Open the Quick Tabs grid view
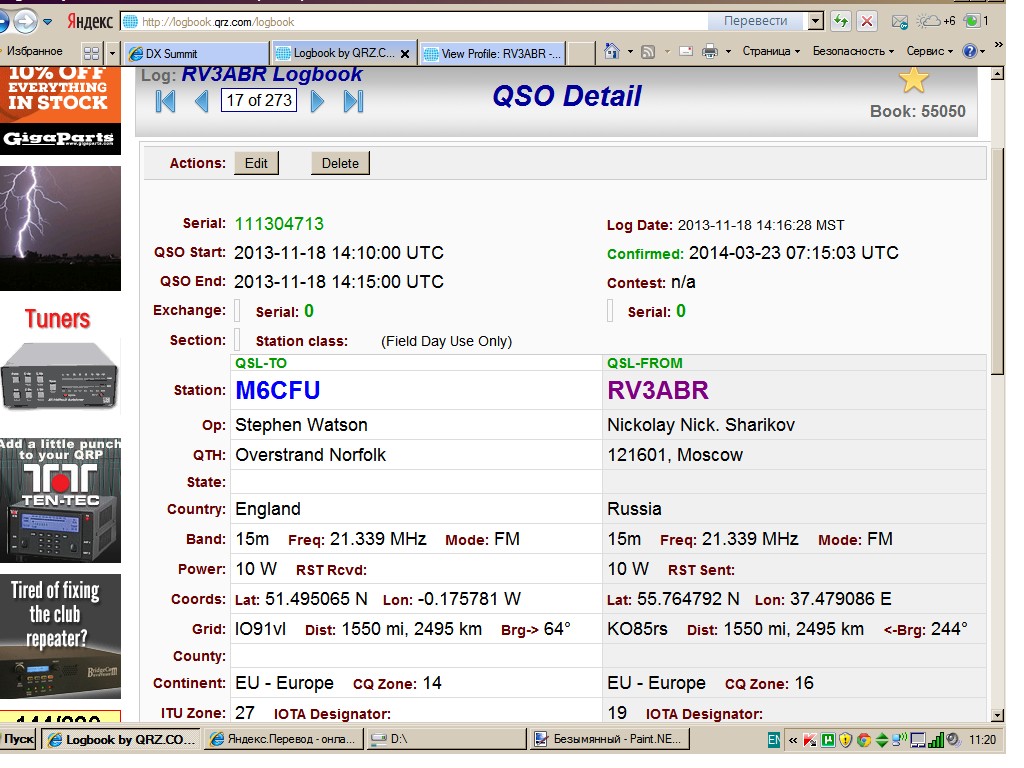 (x=92, y=53)
